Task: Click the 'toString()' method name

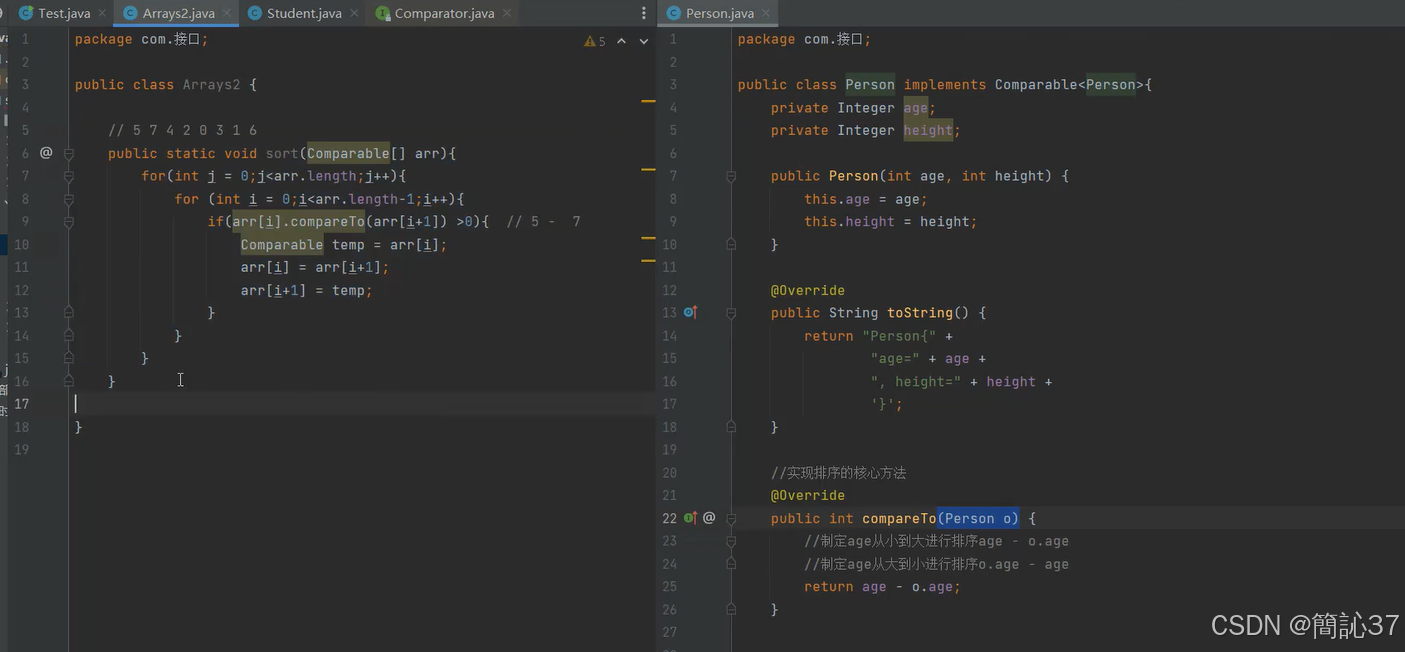Action: click(x=928, y=313)
